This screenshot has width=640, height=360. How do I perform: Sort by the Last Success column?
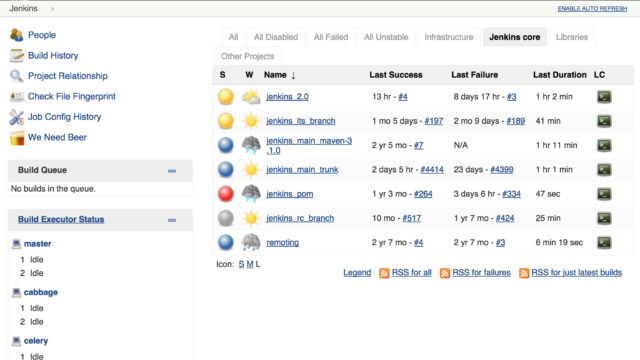click(x=396, y=75)
